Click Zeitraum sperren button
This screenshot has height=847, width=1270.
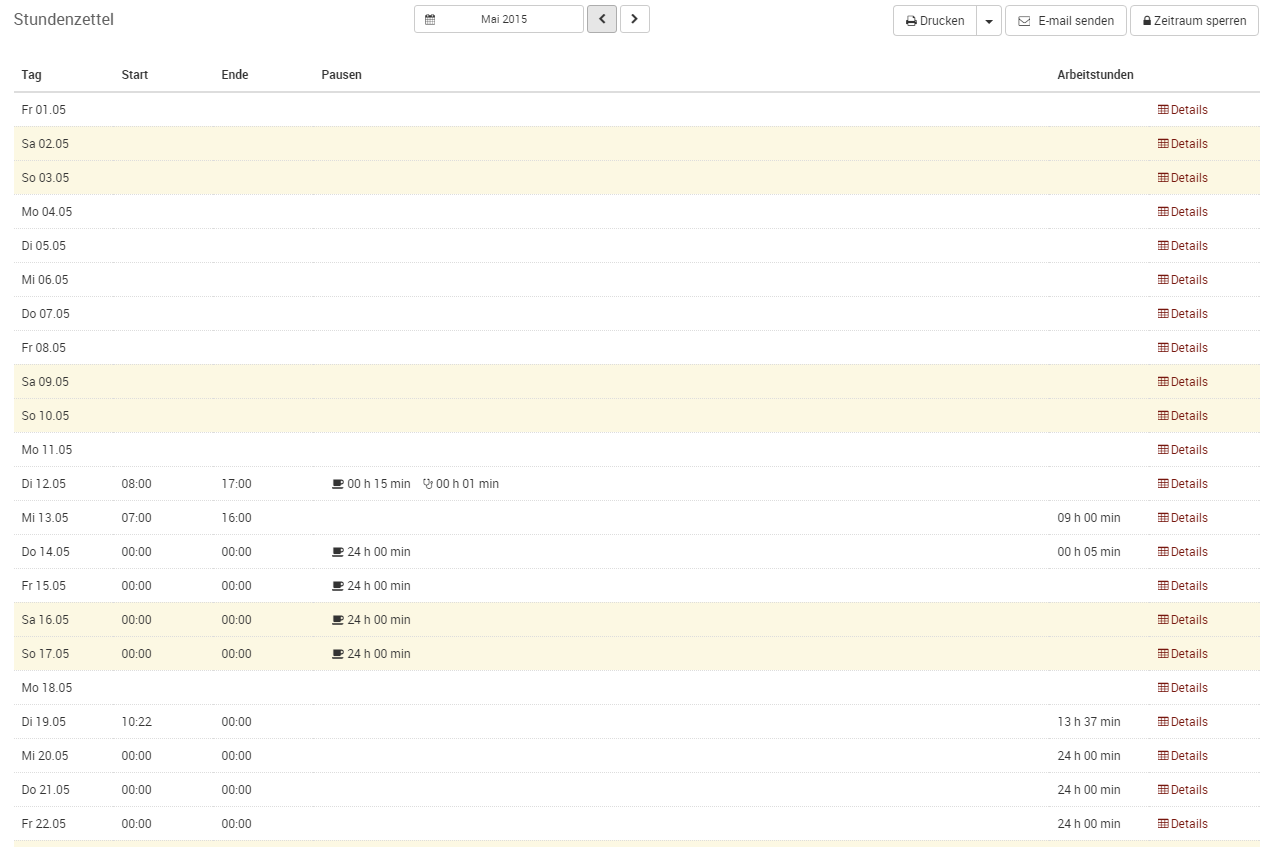(1194, 20)
